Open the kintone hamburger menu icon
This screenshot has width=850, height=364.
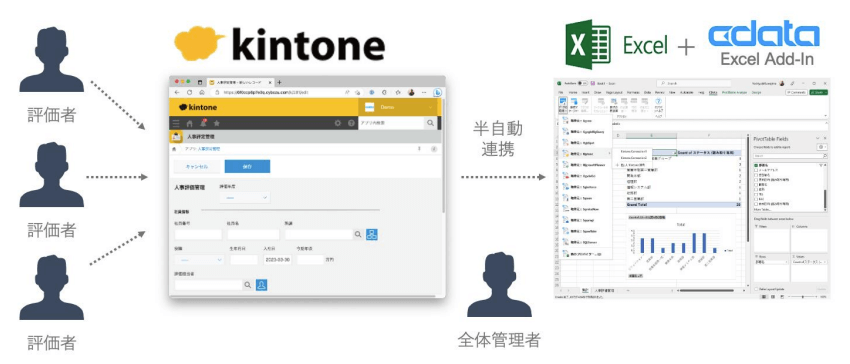(x=176, y=123)
